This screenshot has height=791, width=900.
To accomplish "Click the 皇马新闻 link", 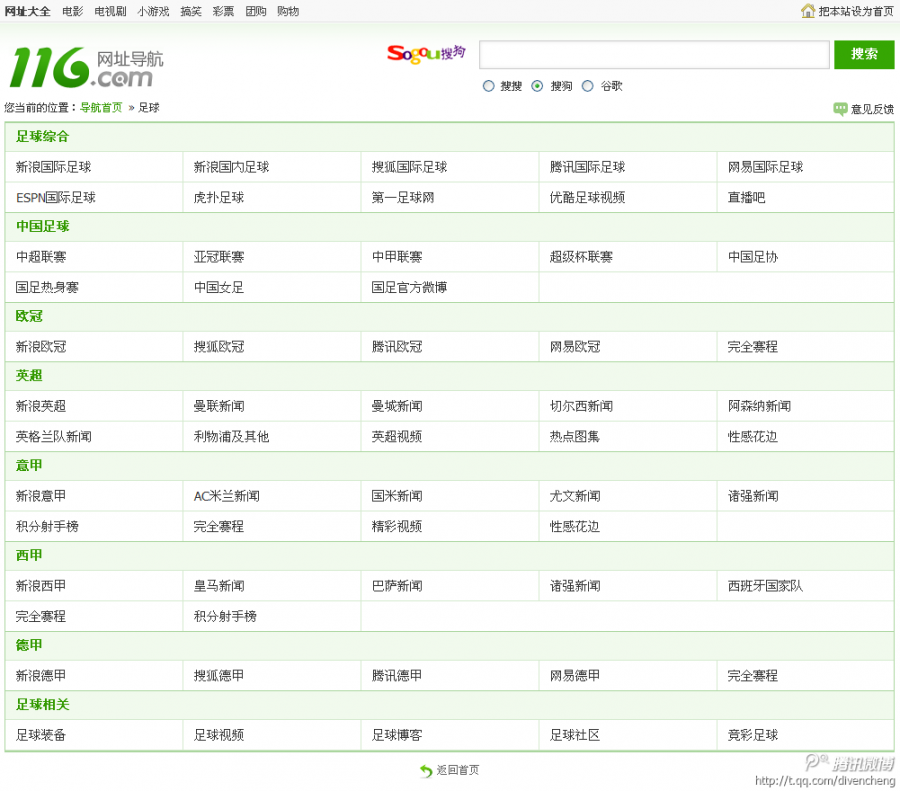I will tap(219, 586).
